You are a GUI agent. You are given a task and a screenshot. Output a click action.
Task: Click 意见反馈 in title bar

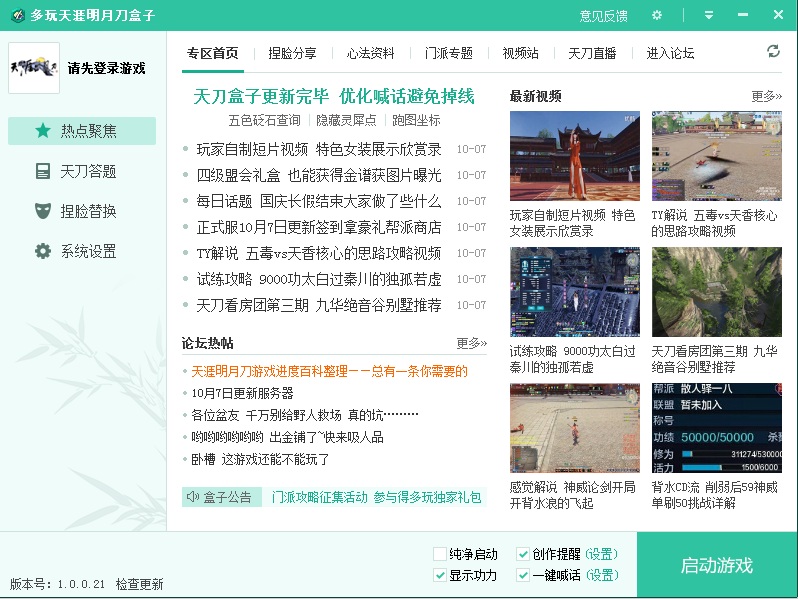[603, 16]
